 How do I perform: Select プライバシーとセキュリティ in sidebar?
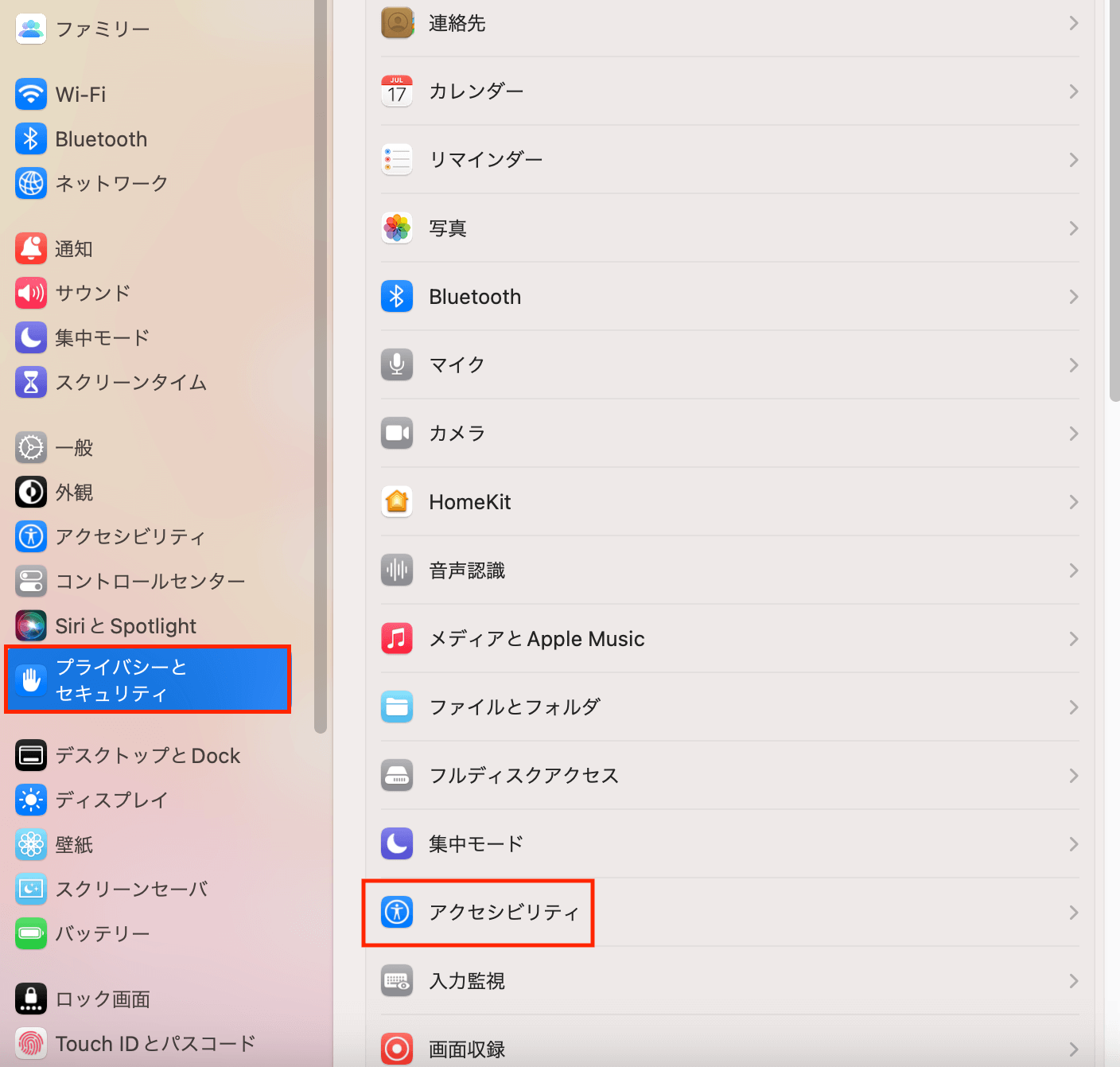(148, 680)
